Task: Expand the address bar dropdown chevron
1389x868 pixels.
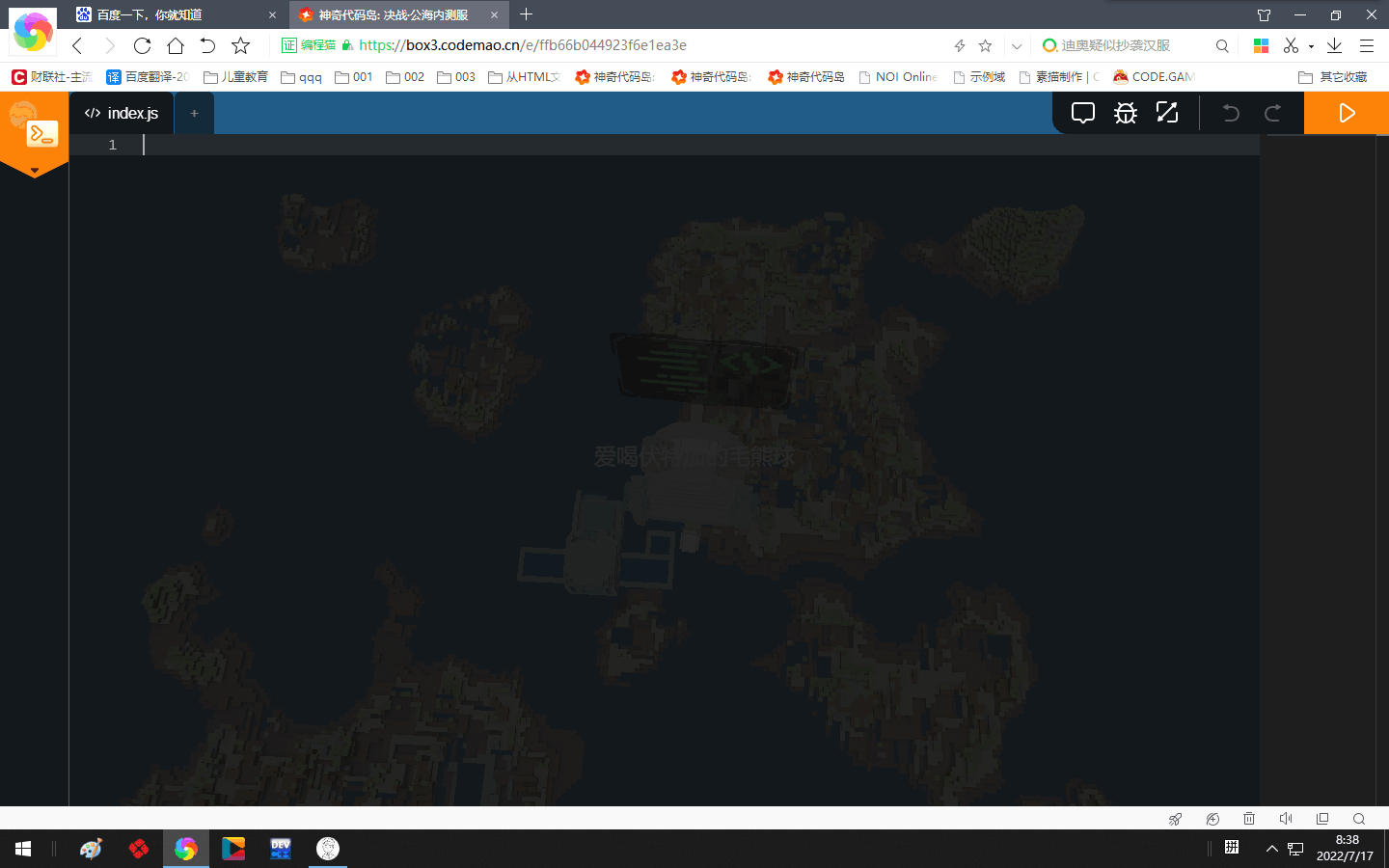Action: pyautogui.click(x=1017, y=45)
